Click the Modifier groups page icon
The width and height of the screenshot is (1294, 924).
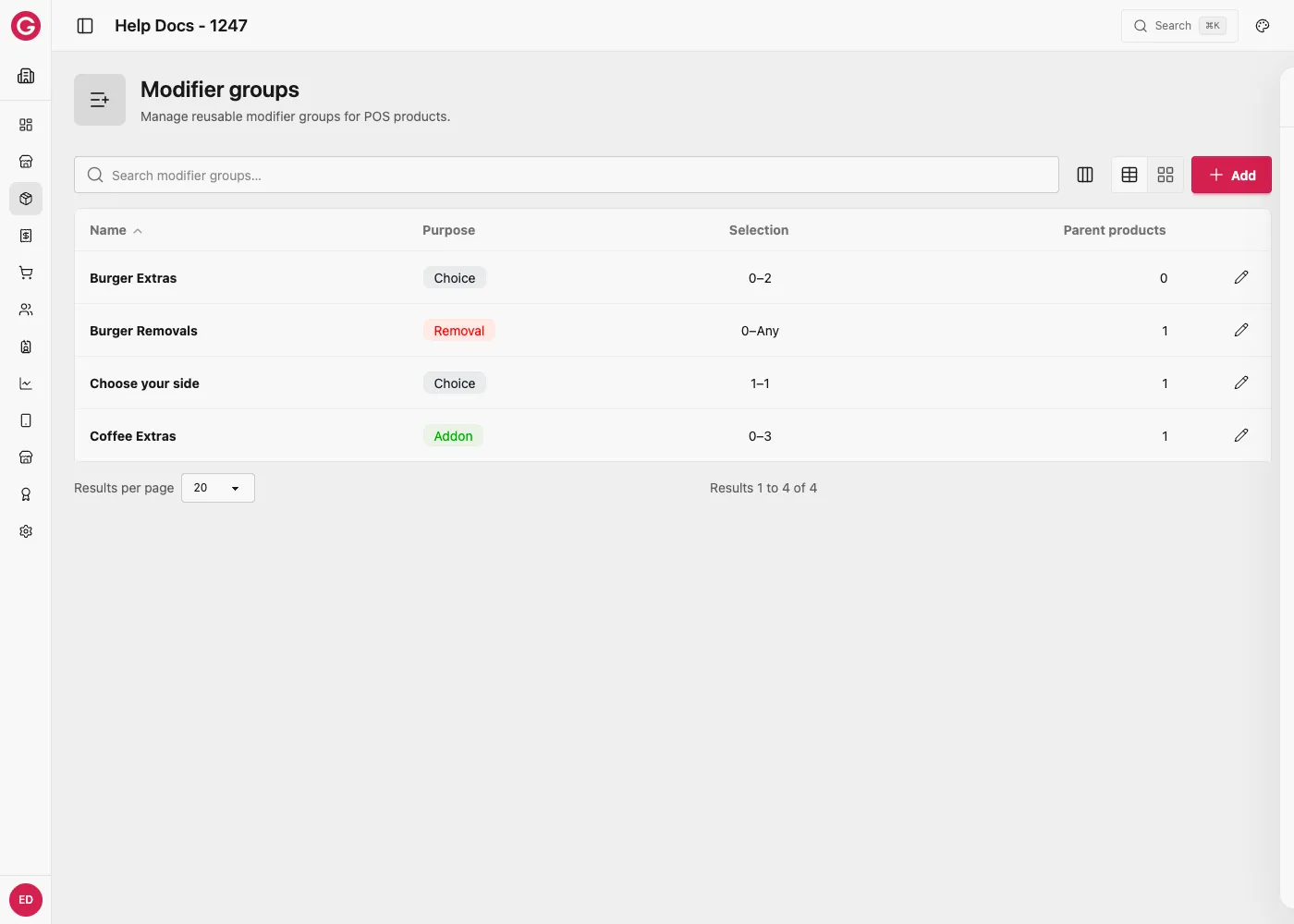point(100,100)
